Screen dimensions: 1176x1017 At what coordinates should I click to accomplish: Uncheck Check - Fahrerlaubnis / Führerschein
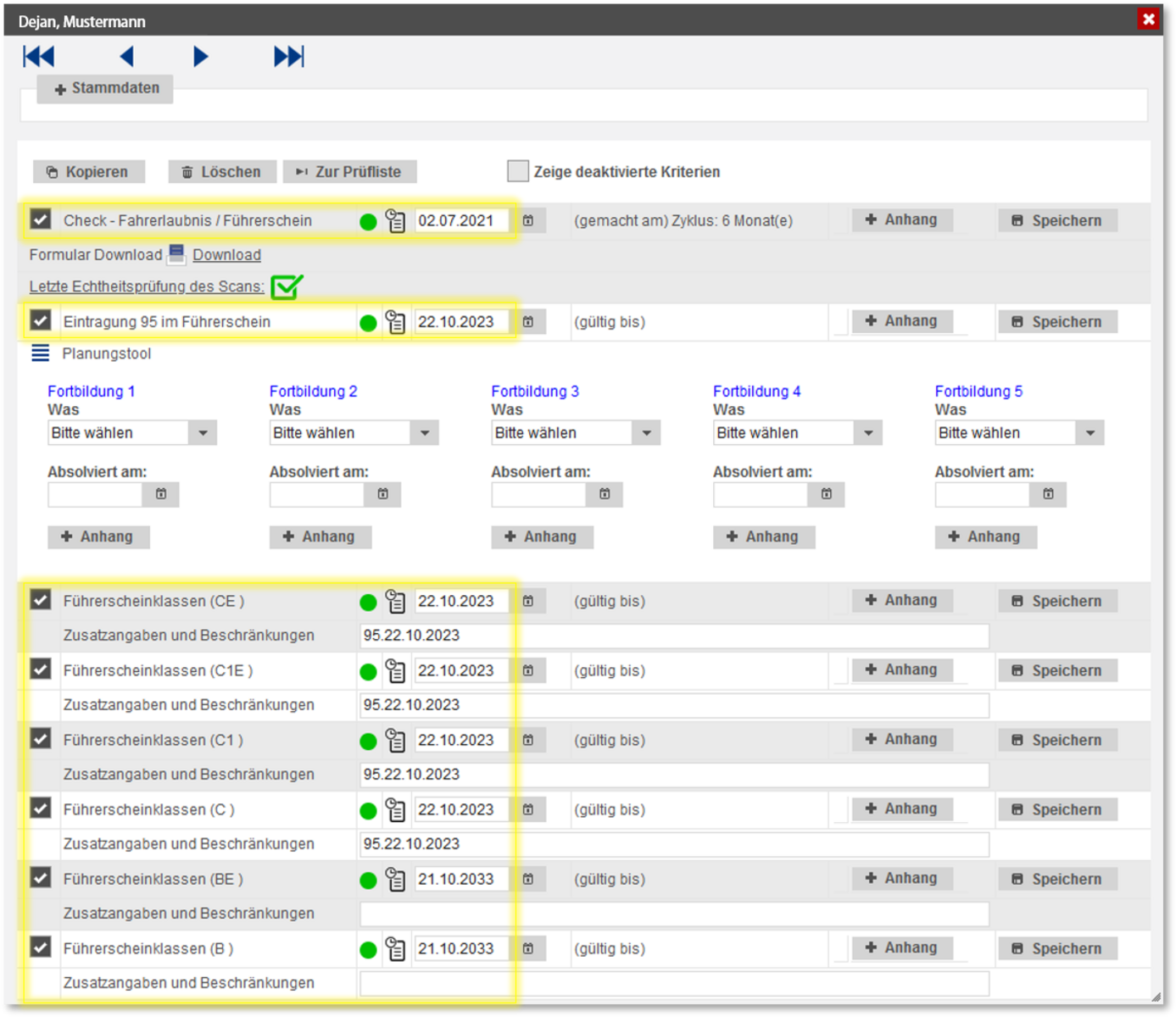41,220
